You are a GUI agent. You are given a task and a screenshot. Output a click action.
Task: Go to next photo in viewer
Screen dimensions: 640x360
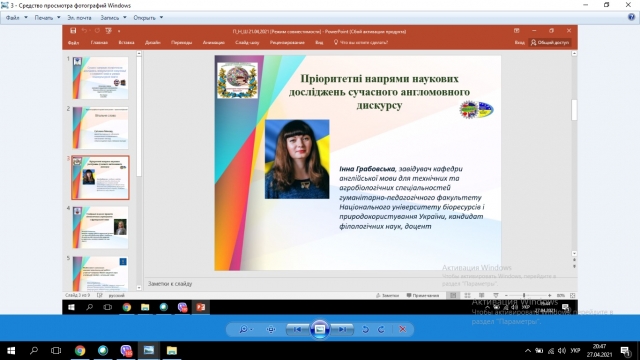coord(342,329)
